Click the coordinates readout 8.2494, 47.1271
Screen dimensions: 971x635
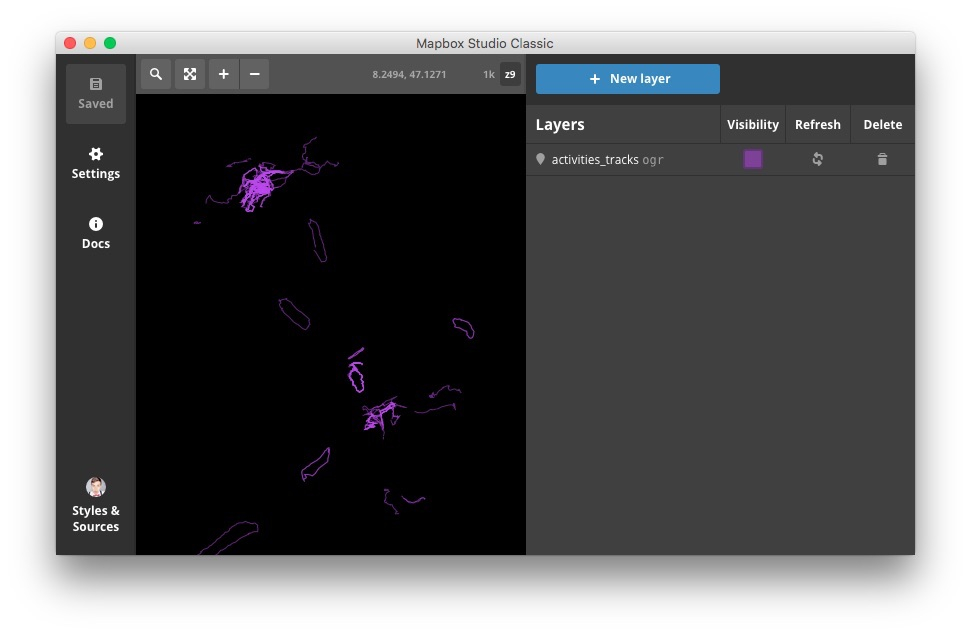click(409, 75)
